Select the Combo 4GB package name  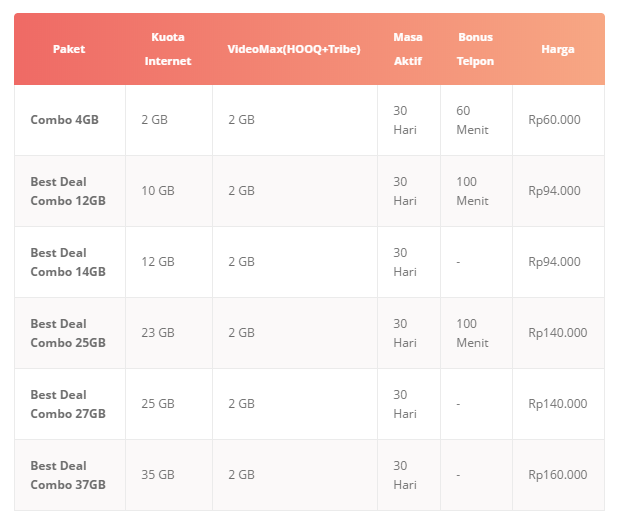[64, 120]
